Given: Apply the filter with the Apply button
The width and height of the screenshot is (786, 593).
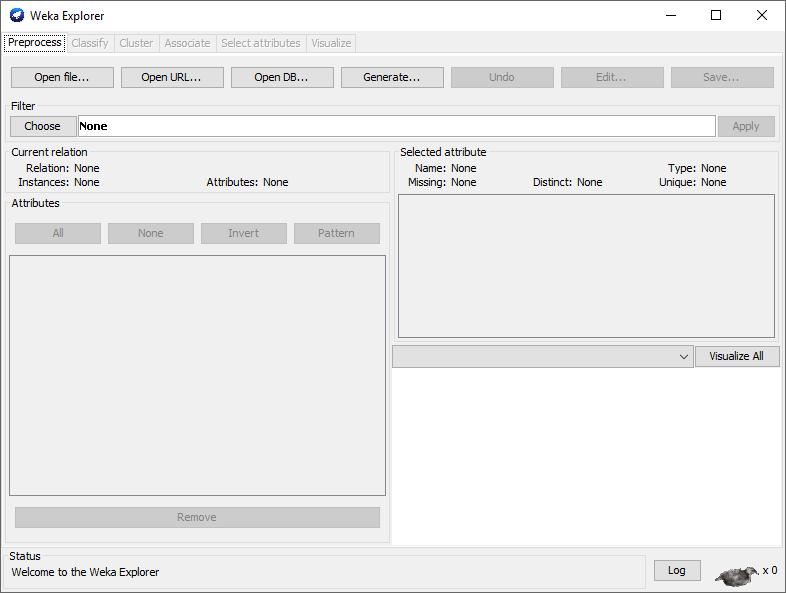Looking at the screenshot, I should tap(746, 126).
